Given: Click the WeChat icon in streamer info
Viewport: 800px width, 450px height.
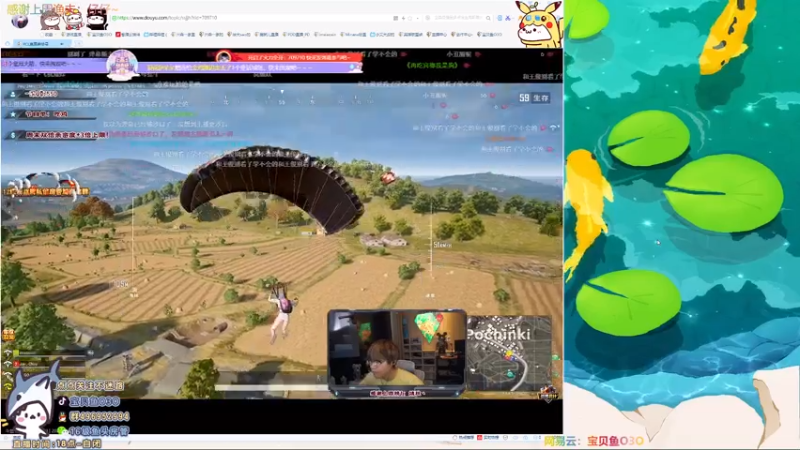Looking at the screenshot, I should (x=62, y=431).
